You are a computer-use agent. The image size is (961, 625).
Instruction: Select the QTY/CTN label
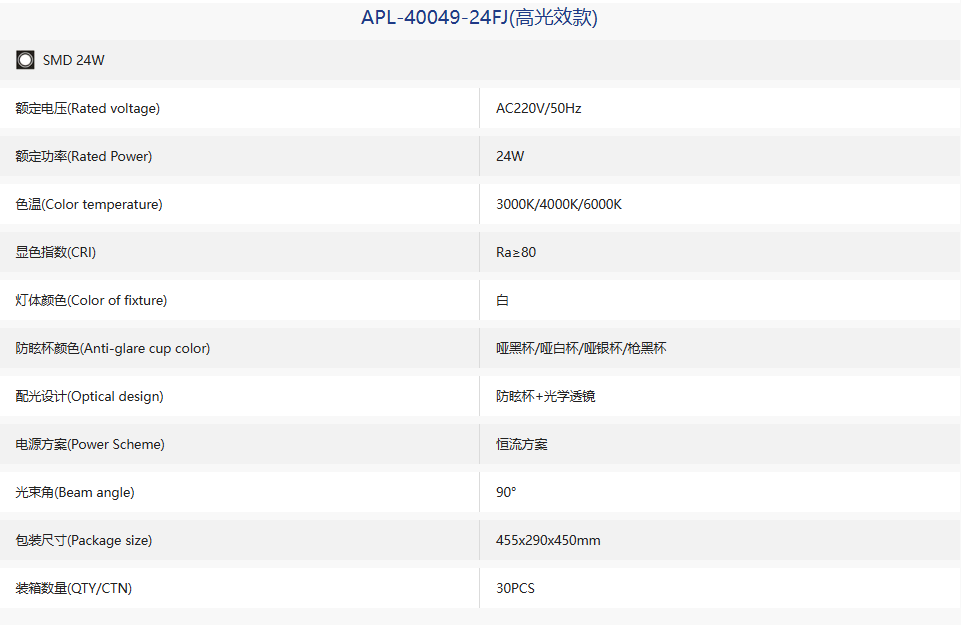(x=74, y=588)
